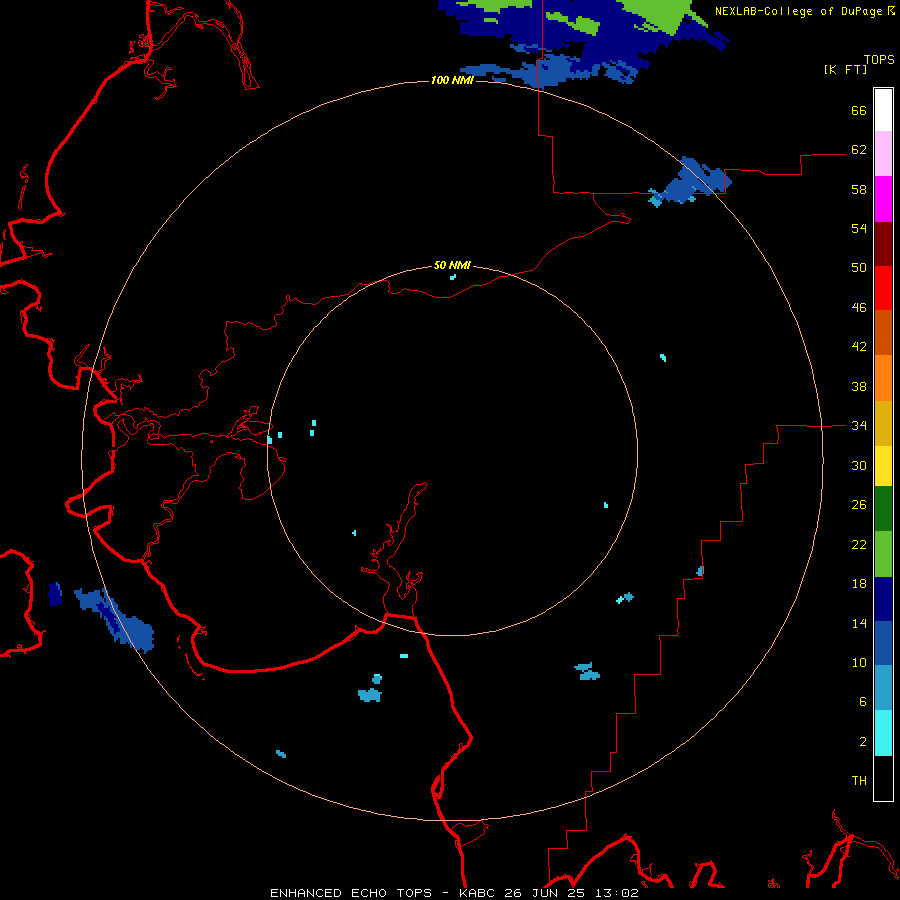Click the navy 14-18 kft legend swatch

pyautogui.click(x=883, y=599)
